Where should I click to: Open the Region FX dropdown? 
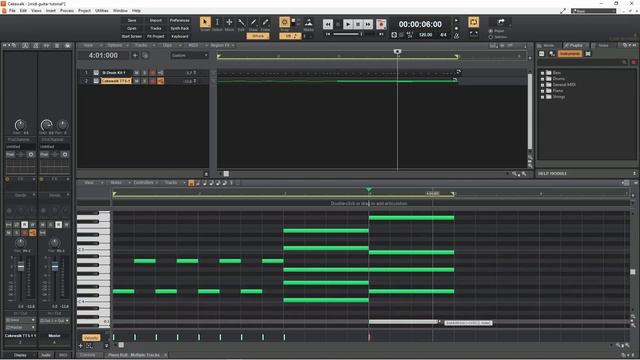(x=222, y=45)
